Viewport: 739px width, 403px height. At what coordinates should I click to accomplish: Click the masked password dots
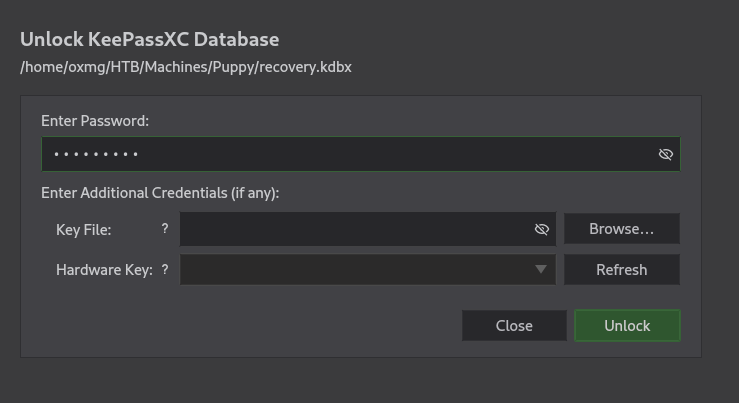(x=96, y=154)
